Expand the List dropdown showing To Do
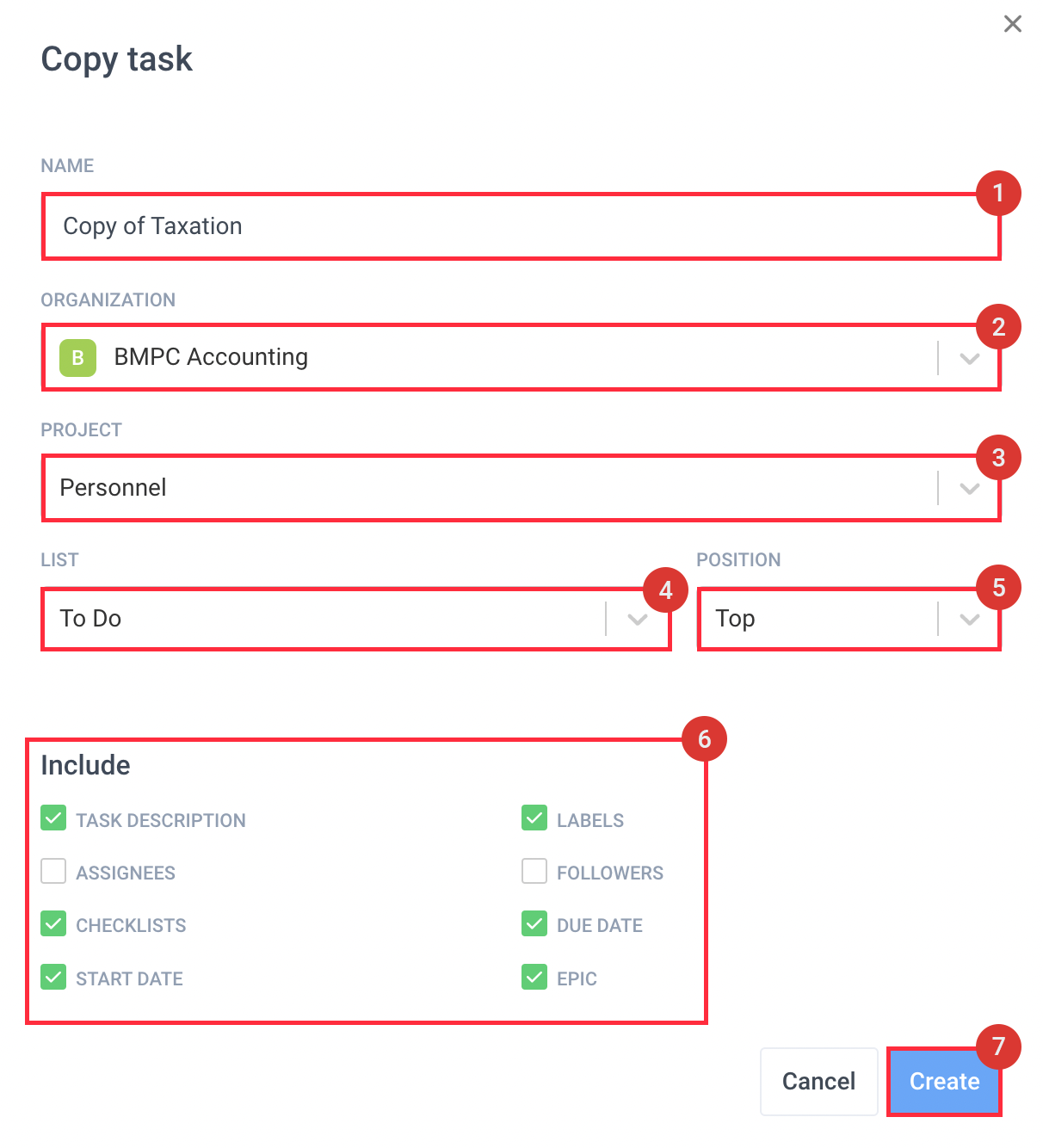 coord(356,619)
